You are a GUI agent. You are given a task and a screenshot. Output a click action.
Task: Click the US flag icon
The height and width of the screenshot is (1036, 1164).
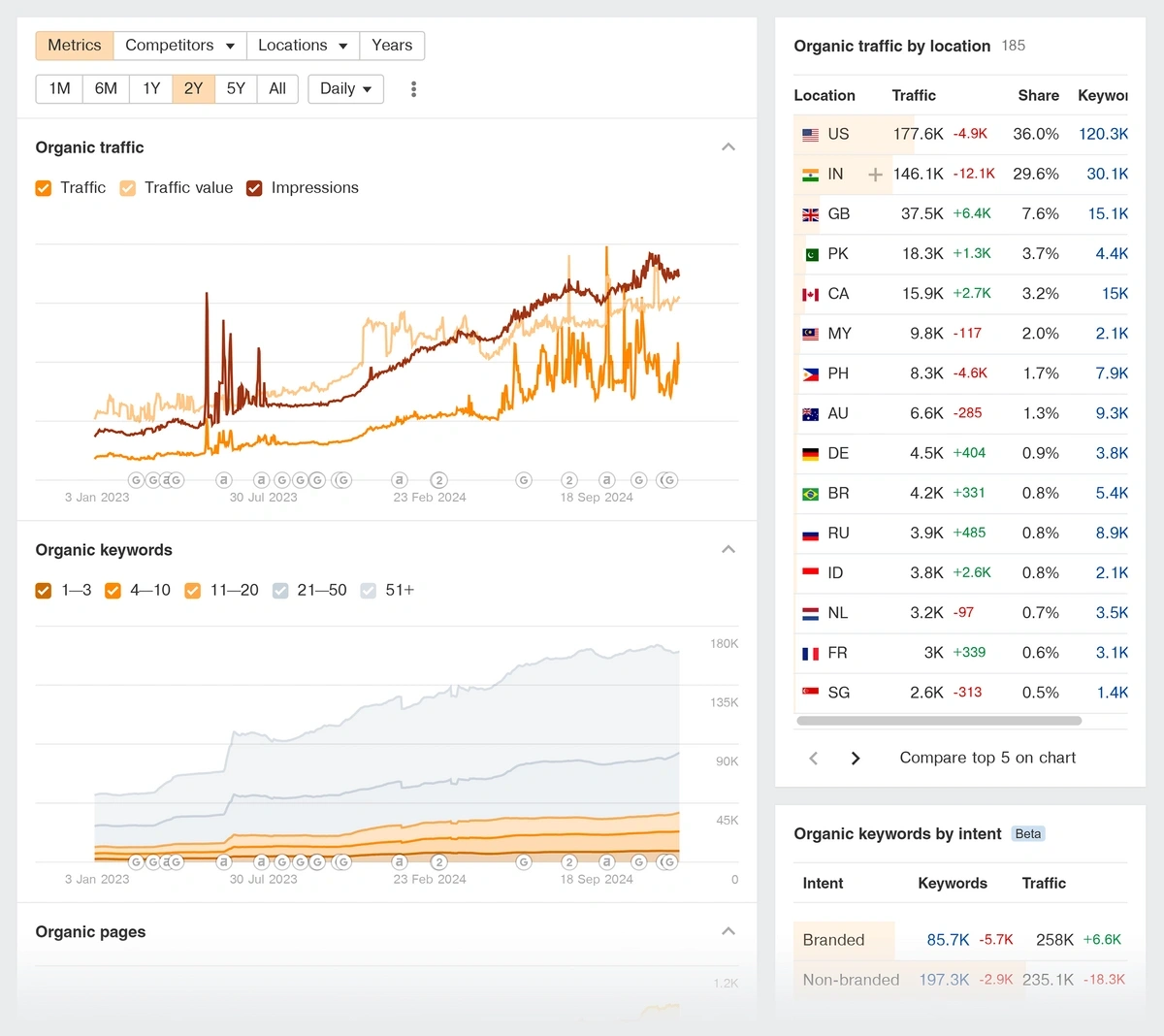pos(810,135)
